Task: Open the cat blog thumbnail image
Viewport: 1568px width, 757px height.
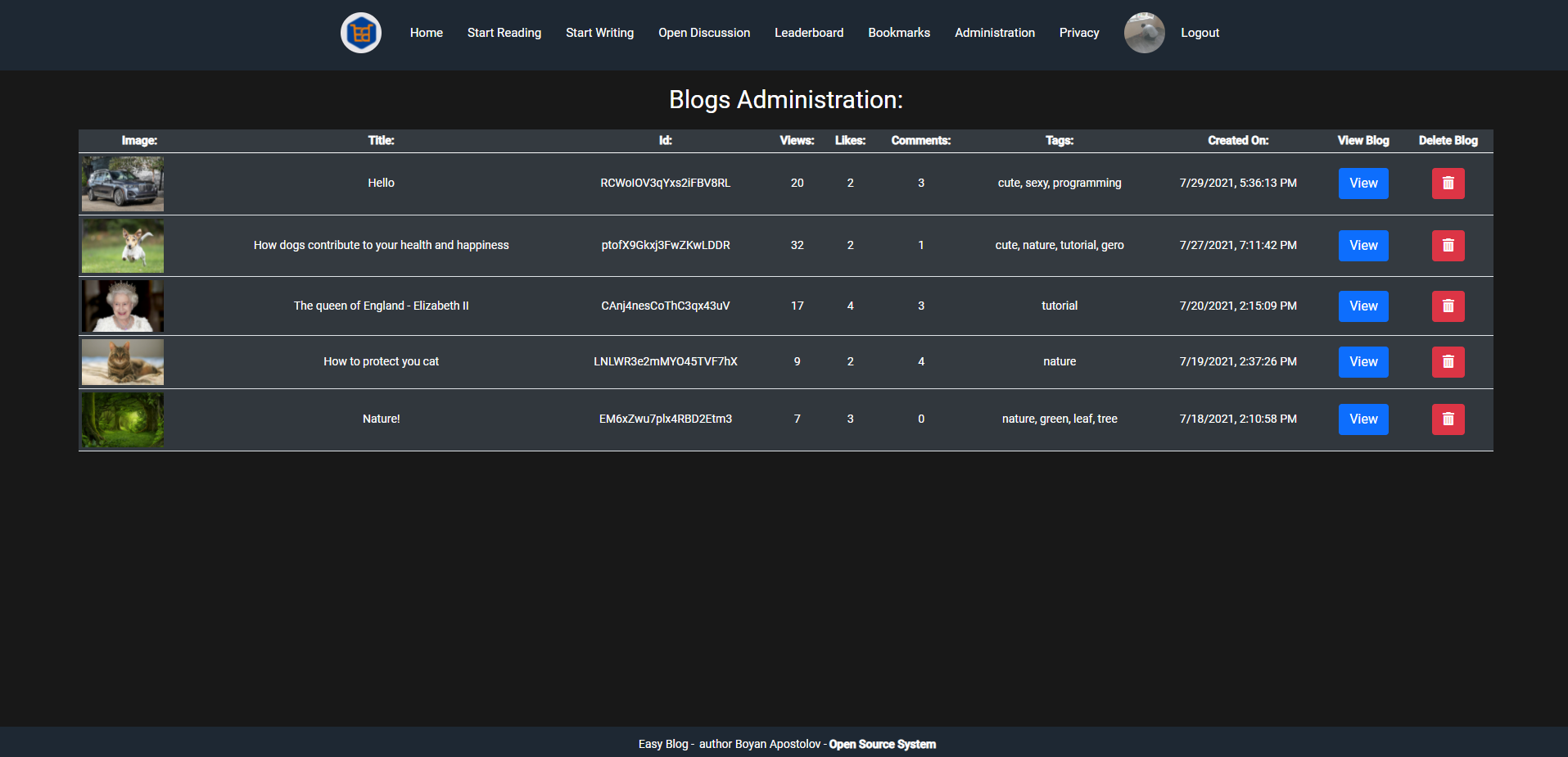Action: tap(122, 361)
